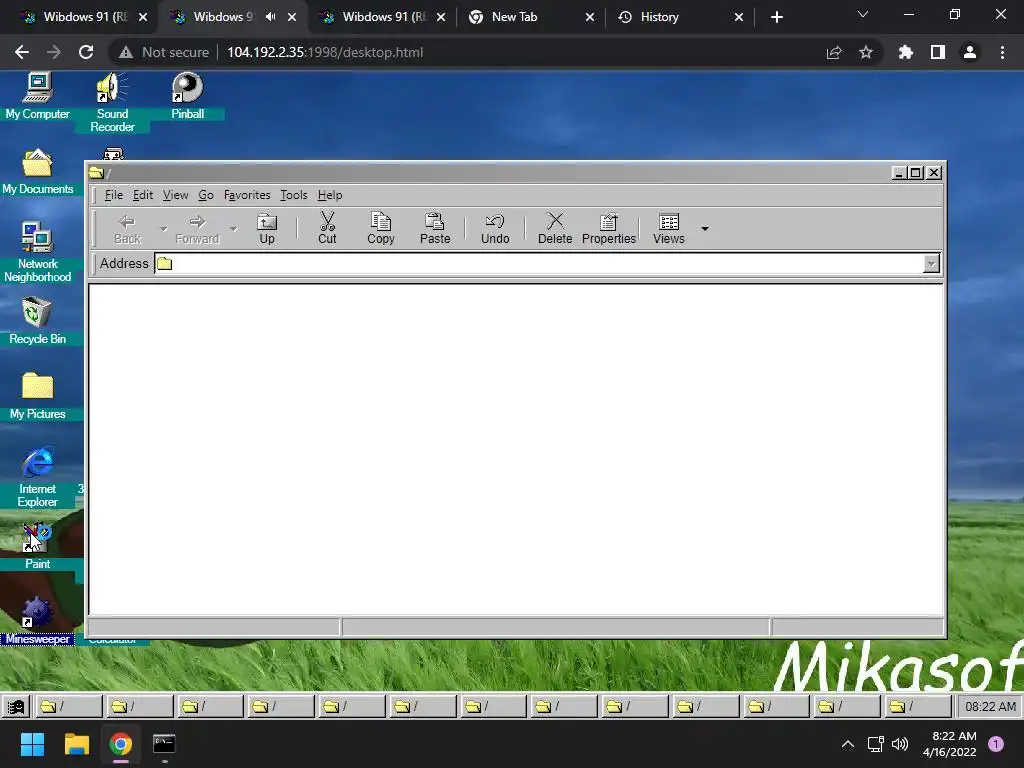Open the Recycle Bin icon

click(x=37, y=321)
